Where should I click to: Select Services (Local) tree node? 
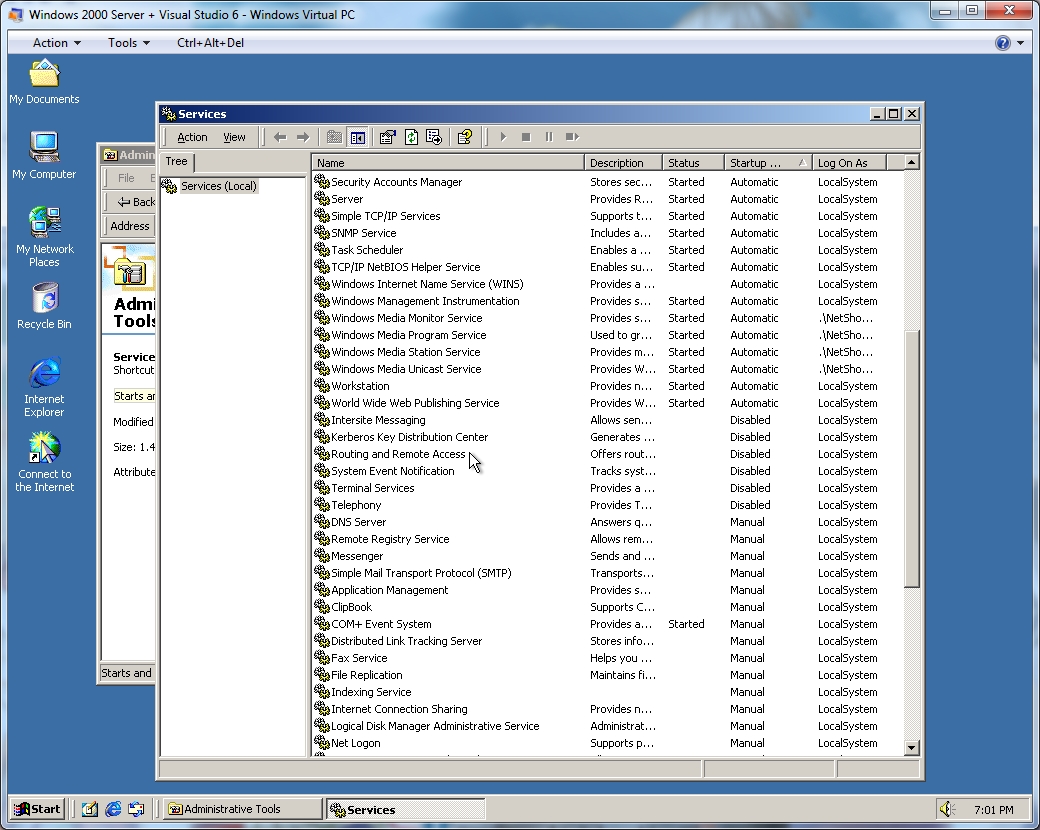(218, 186)
